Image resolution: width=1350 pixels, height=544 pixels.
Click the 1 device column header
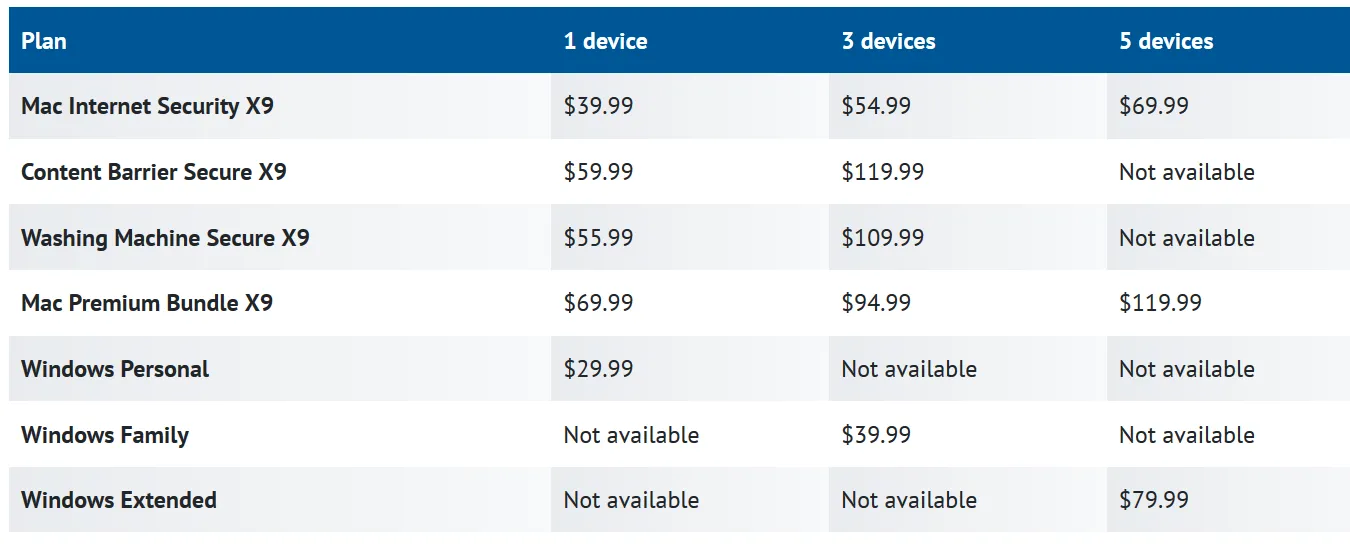[605, 41]
